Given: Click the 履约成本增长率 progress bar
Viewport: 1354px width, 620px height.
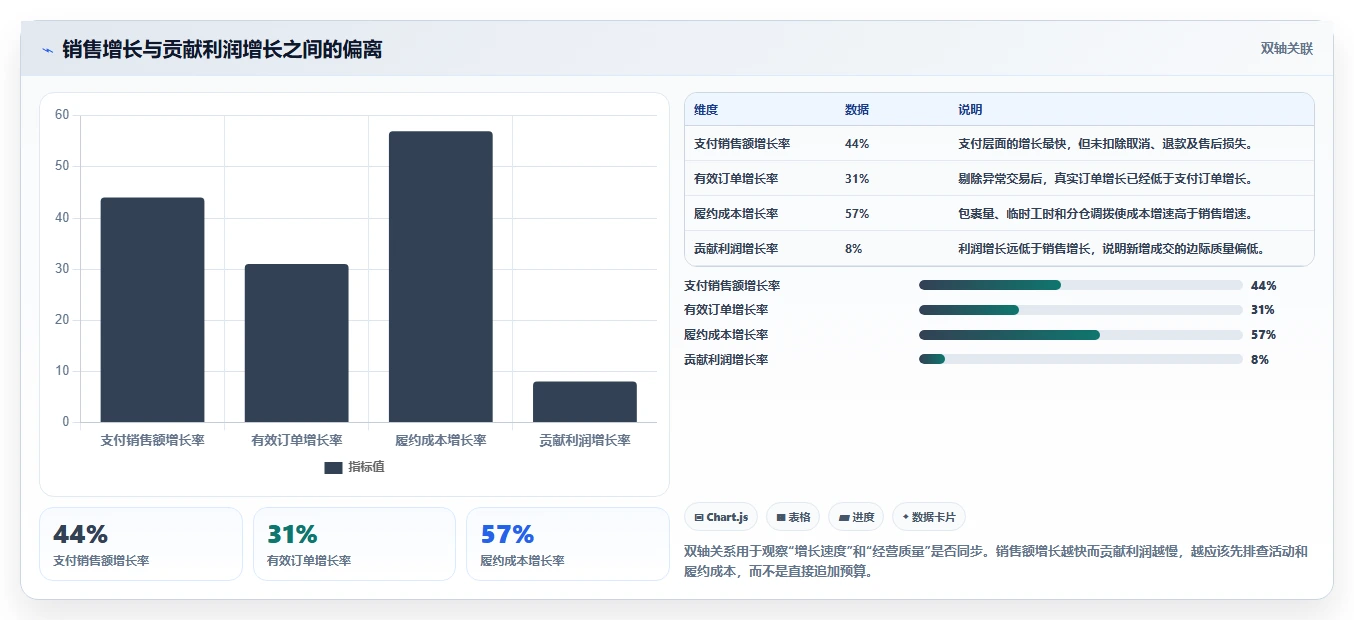Looking at the screenshot, I should click(x=1080, y=335).
